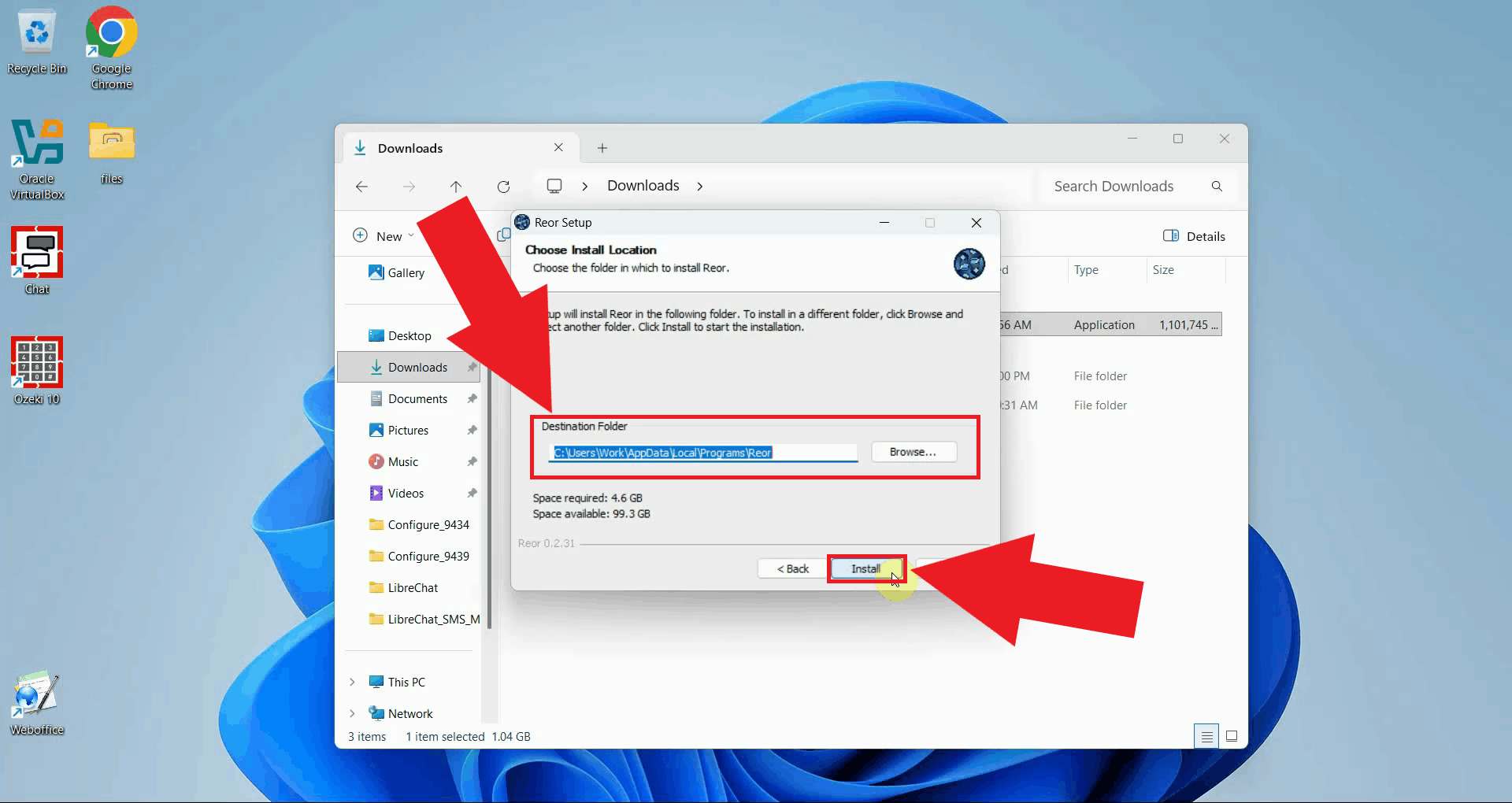Go back in File Explorer

click(361, 187)
